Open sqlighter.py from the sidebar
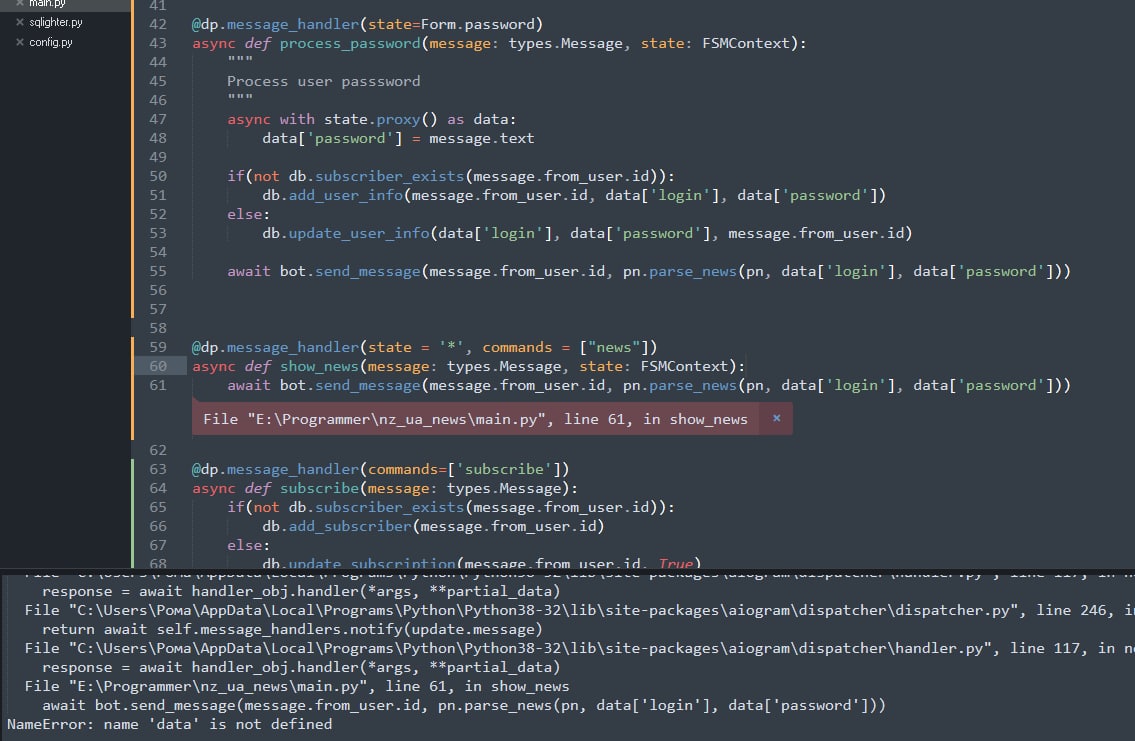 click(x=56, y=22)
